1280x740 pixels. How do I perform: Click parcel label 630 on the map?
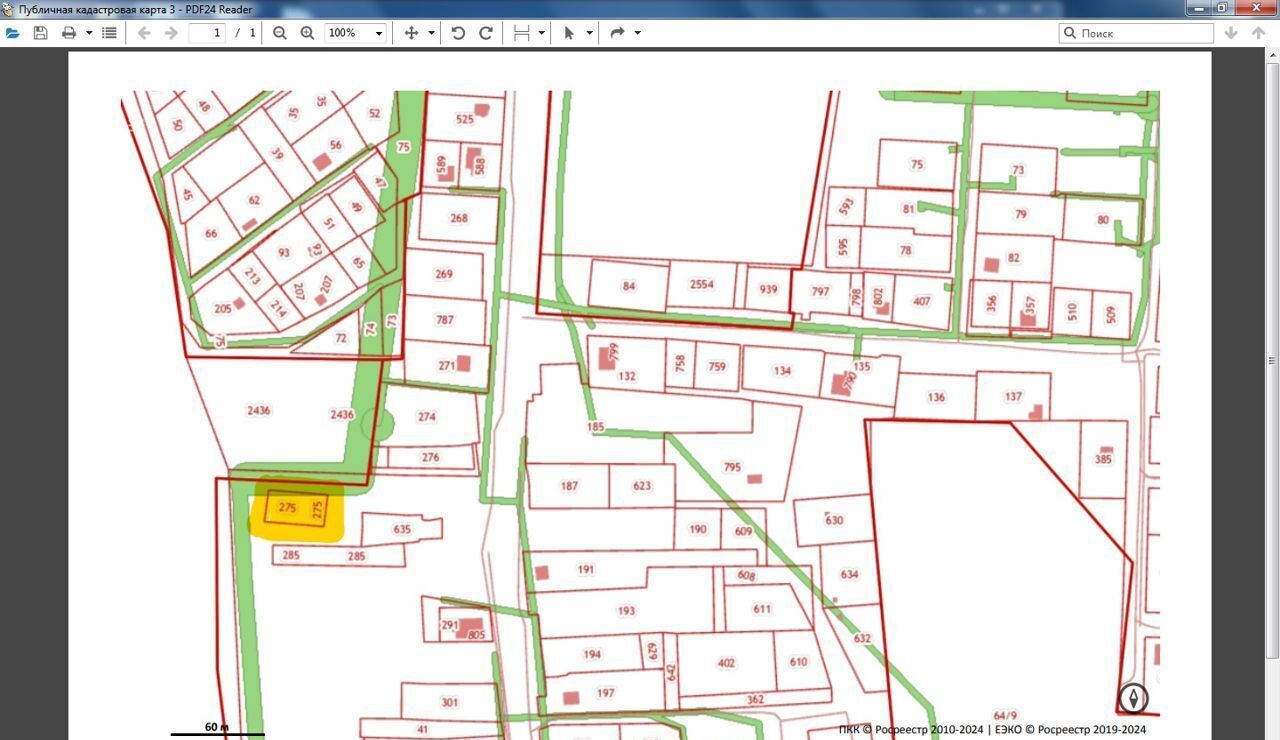click(834, 520)
